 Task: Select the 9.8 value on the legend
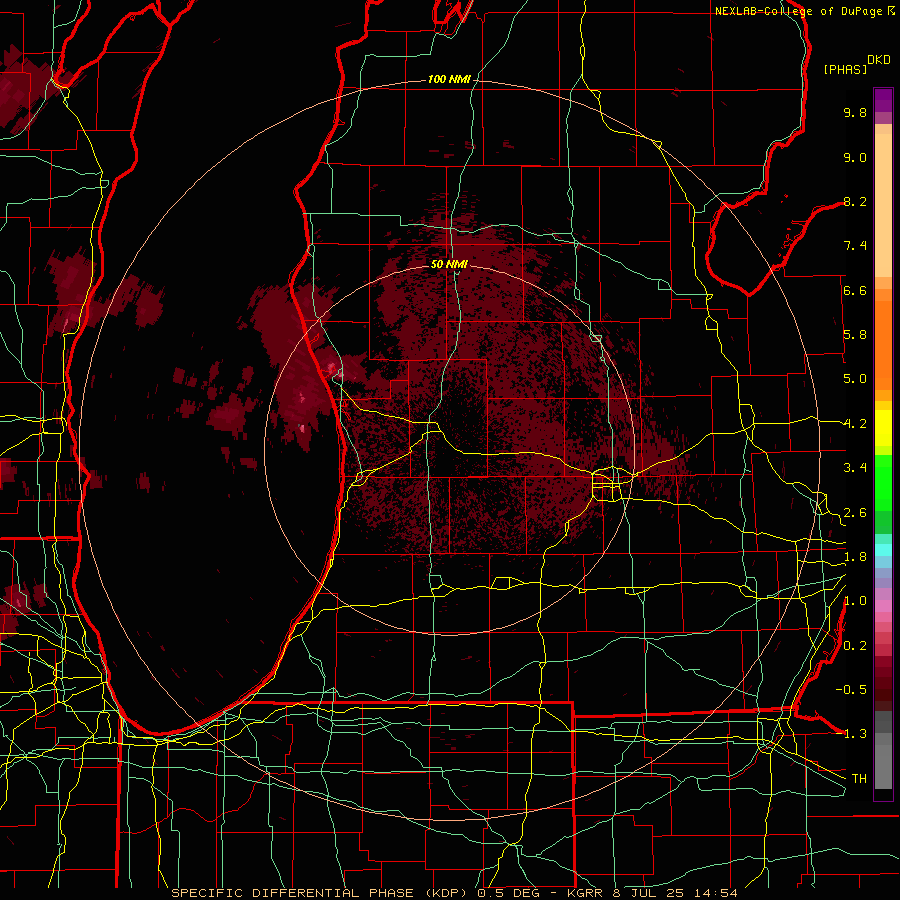855,112
